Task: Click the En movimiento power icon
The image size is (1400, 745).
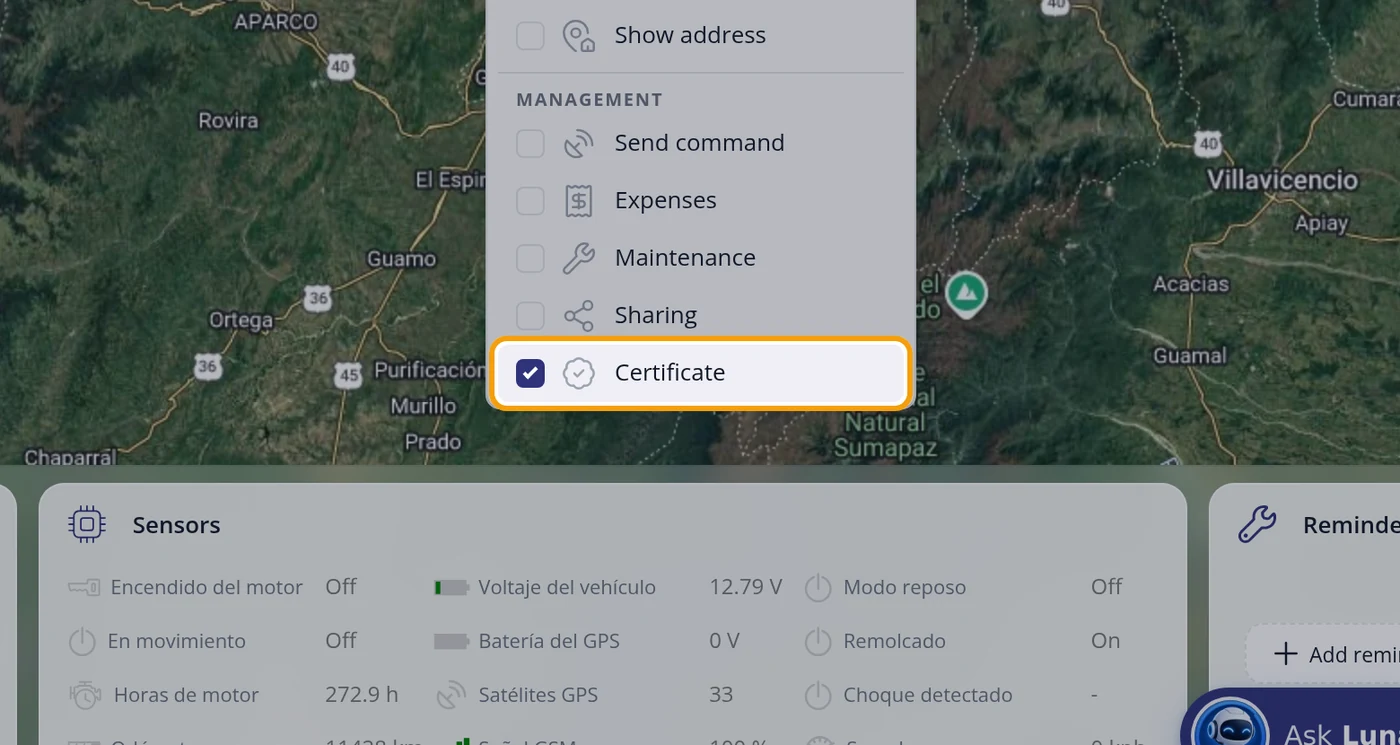Action: [82, 642]
